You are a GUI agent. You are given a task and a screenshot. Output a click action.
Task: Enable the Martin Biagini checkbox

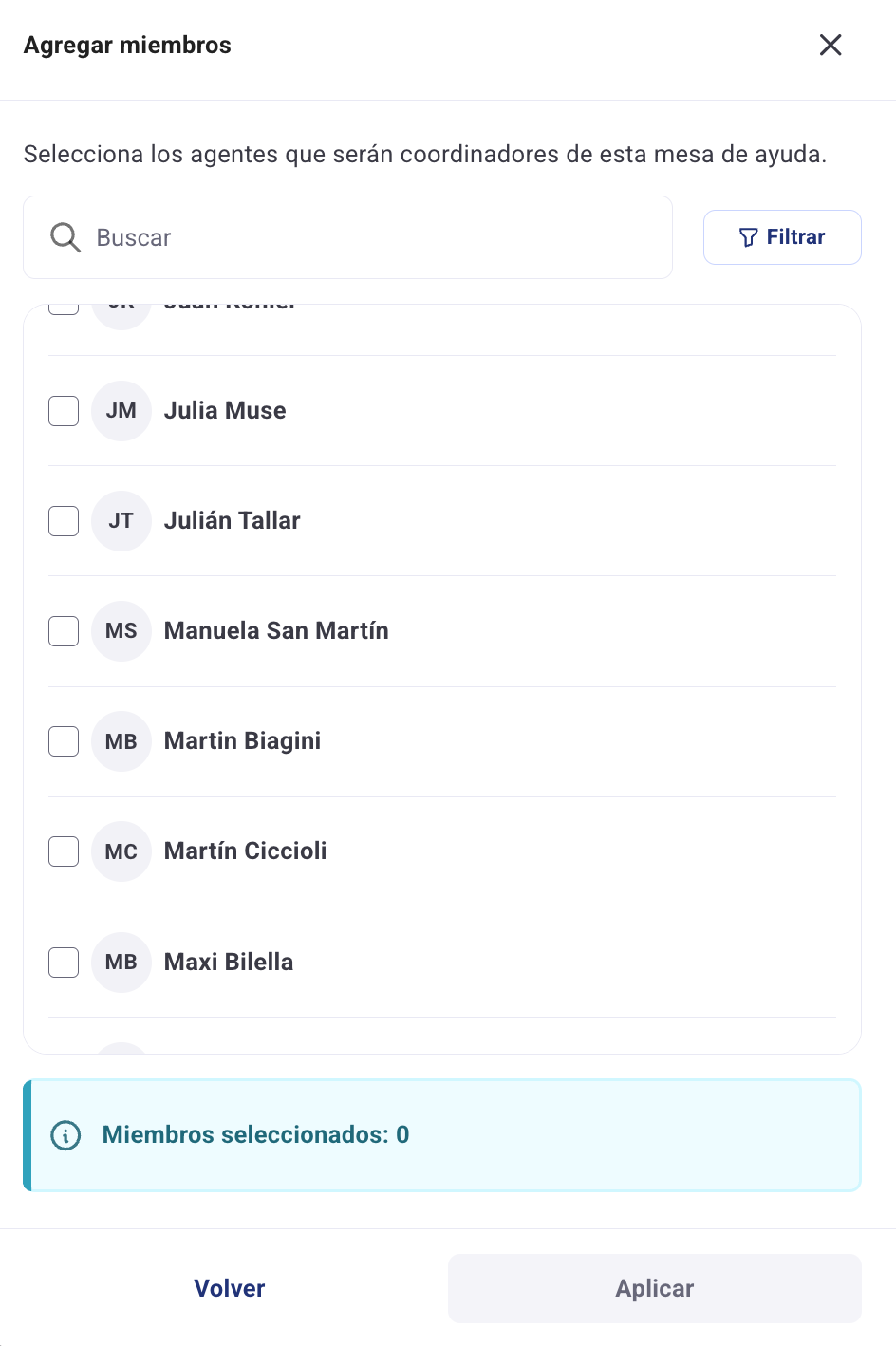point(64,741)
